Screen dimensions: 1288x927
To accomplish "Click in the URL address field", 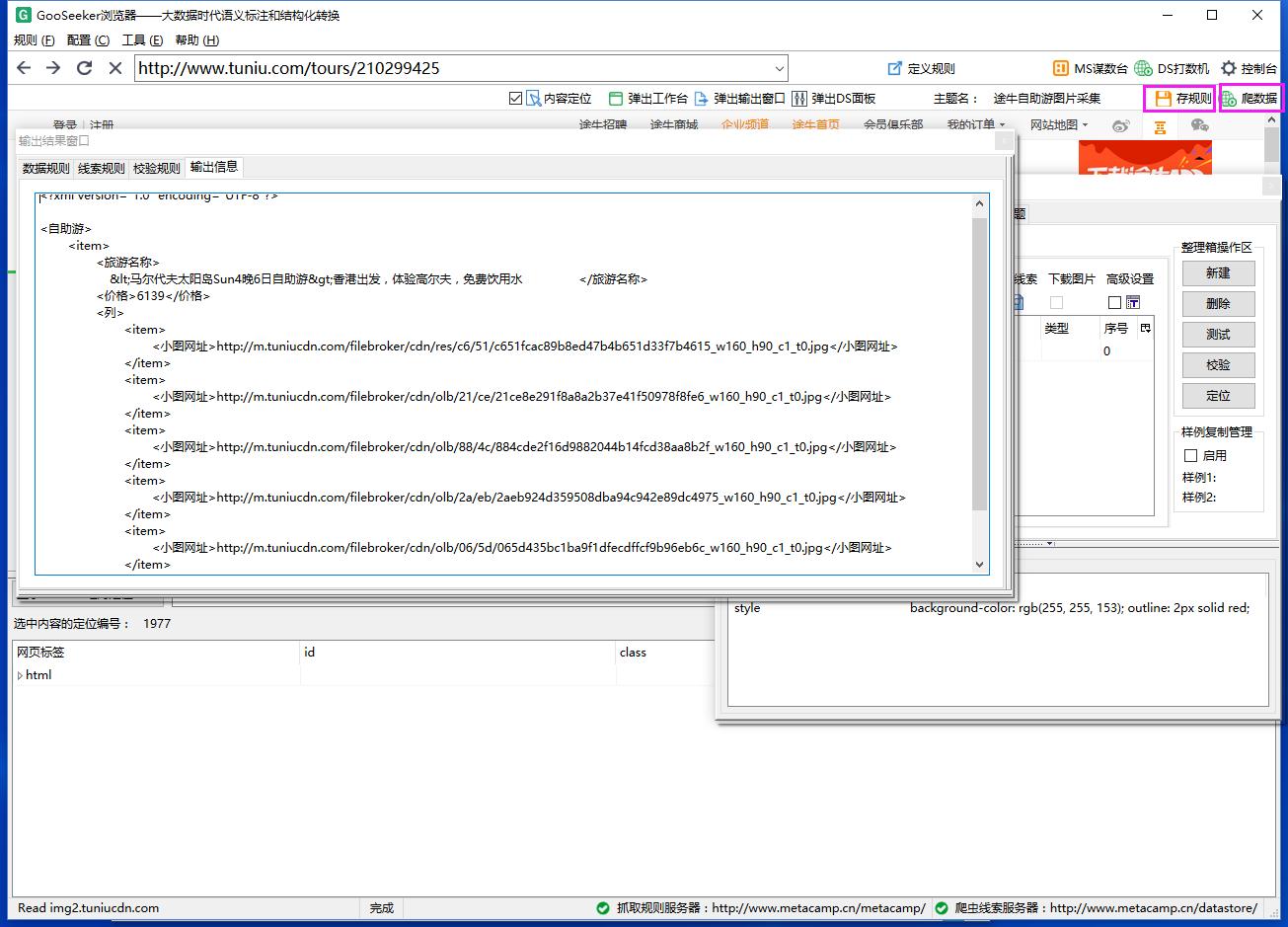I will tap(452, 68).
